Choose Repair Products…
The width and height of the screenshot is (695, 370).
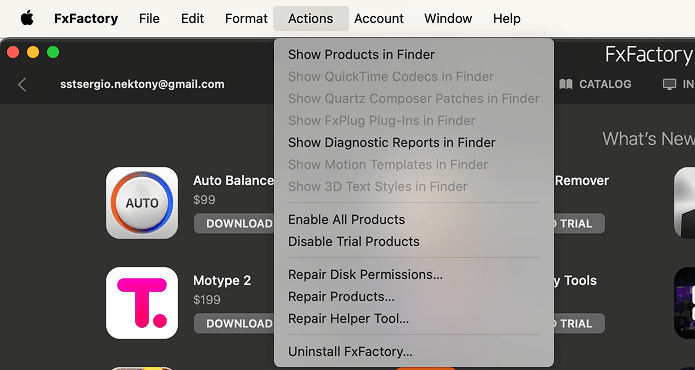[414, 296]
